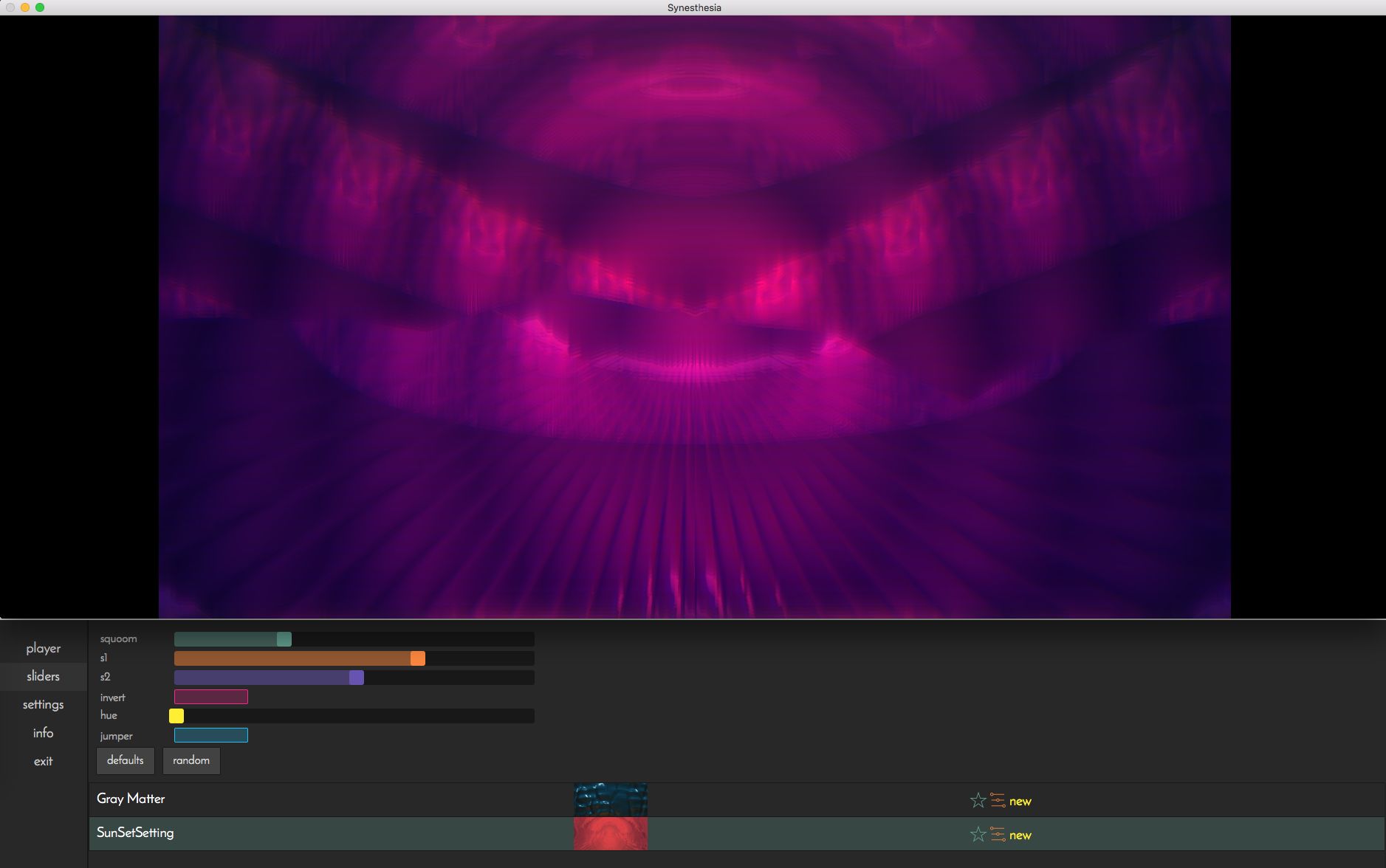
Task: Select the Gray Matter thumbnail
Action: pyautogui.click(x=611, y=799)
